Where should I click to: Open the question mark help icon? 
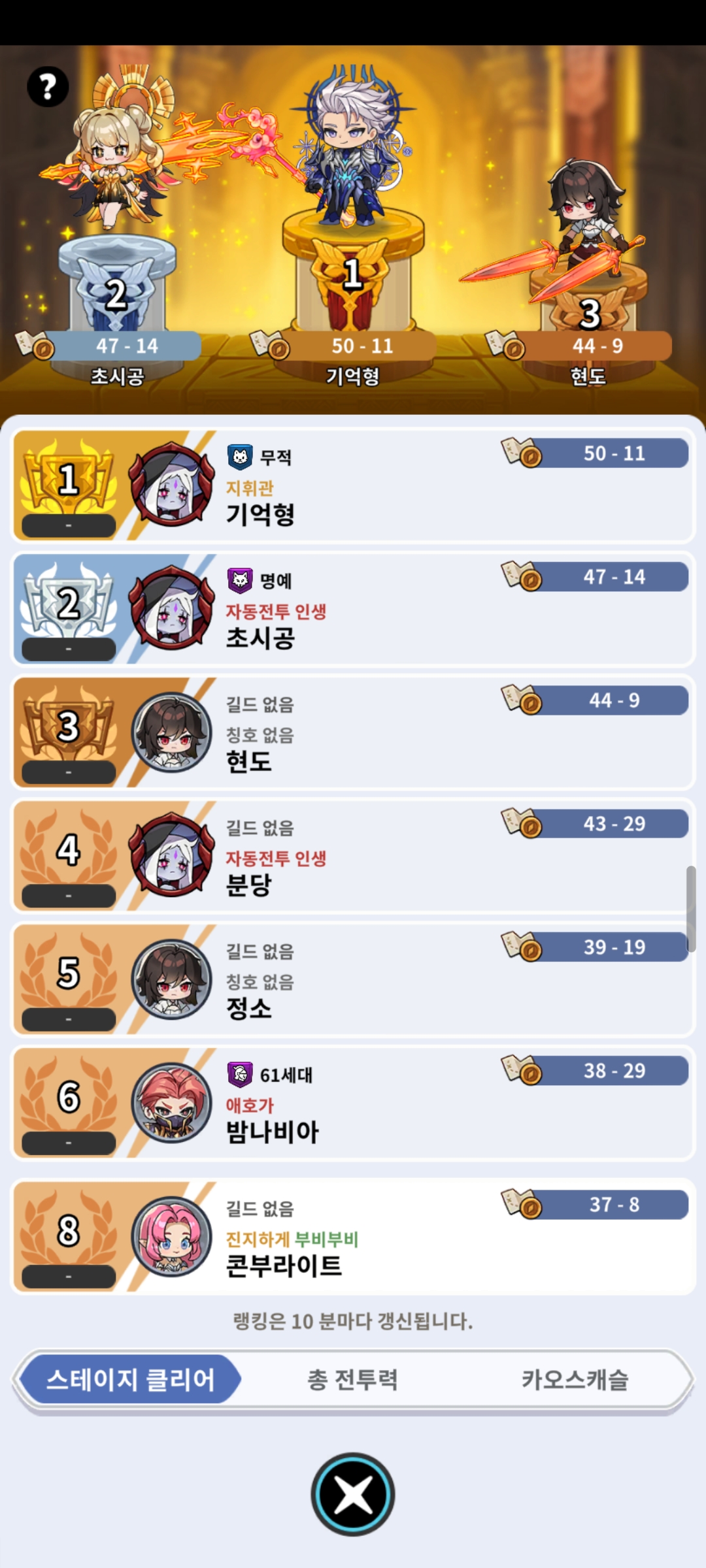click(x=48, y=86)
